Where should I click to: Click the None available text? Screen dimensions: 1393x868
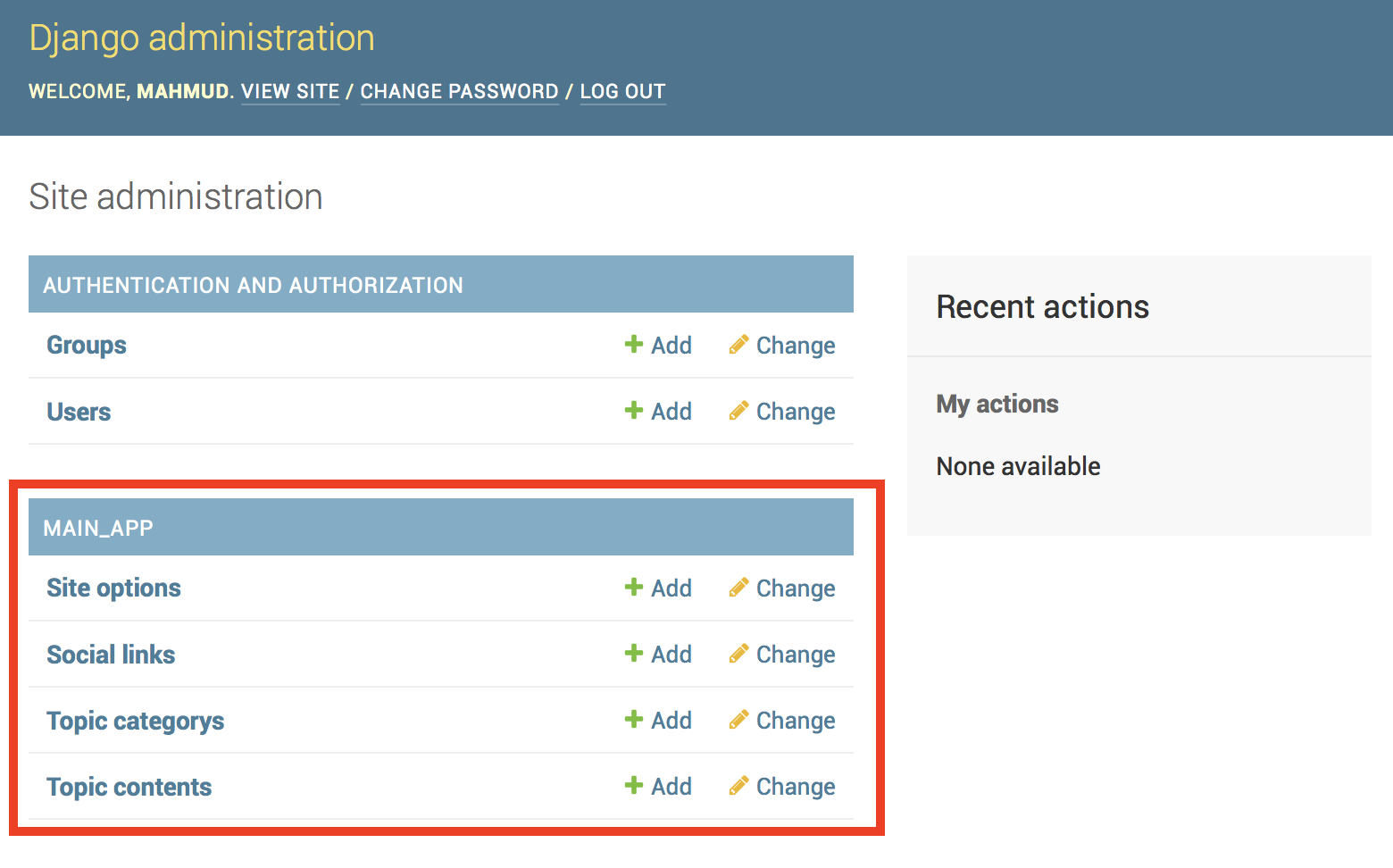(x=1018, y=466)
